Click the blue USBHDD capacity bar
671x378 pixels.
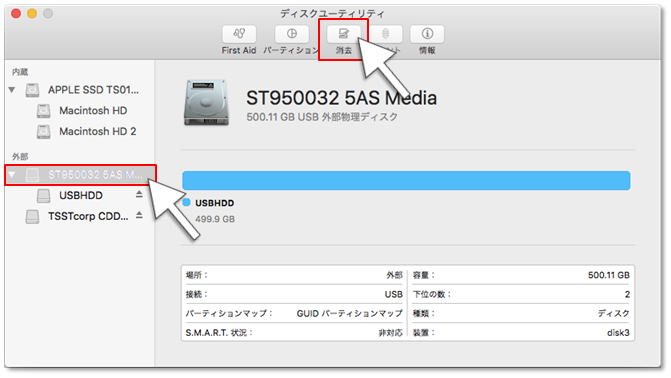pos(406,180)
